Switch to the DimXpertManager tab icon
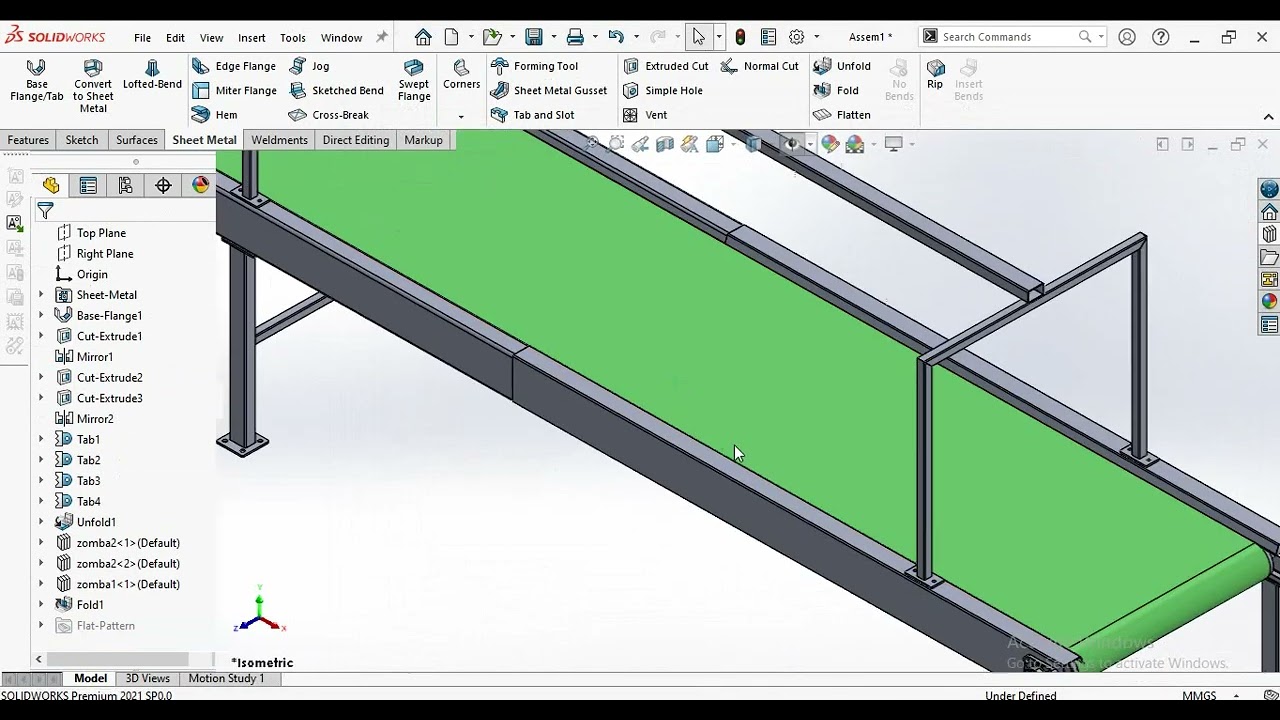 click(x=163, y=185)
